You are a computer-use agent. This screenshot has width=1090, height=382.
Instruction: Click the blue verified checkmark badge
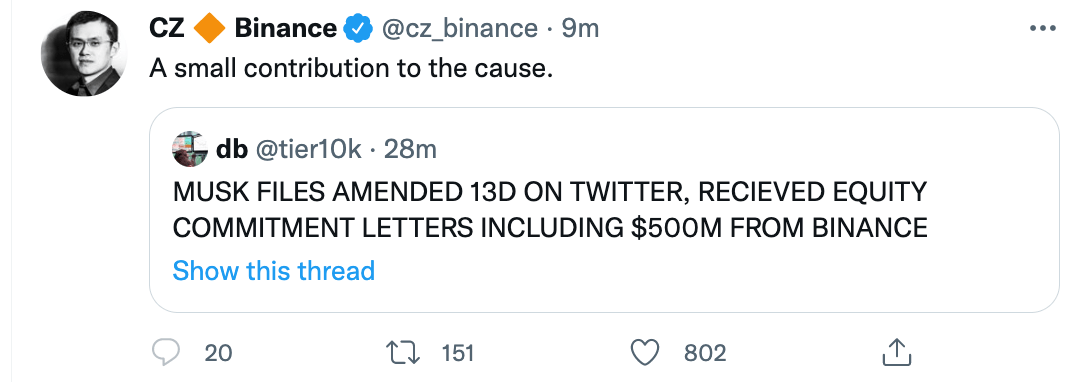(357, 28)
